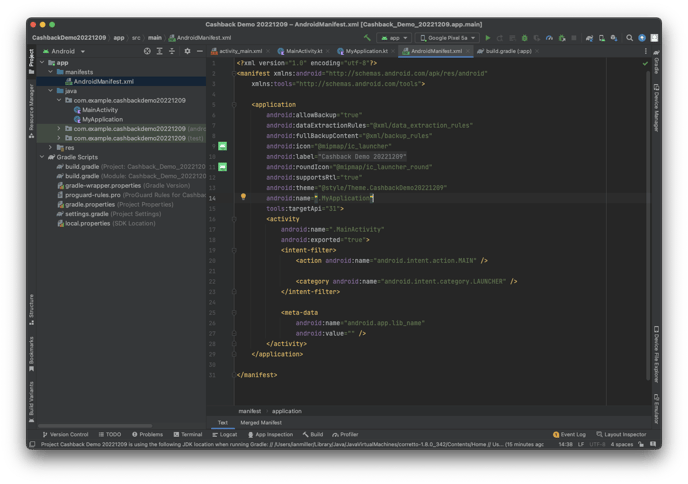Switch to the Merged Manifest tab

point(262,423)
